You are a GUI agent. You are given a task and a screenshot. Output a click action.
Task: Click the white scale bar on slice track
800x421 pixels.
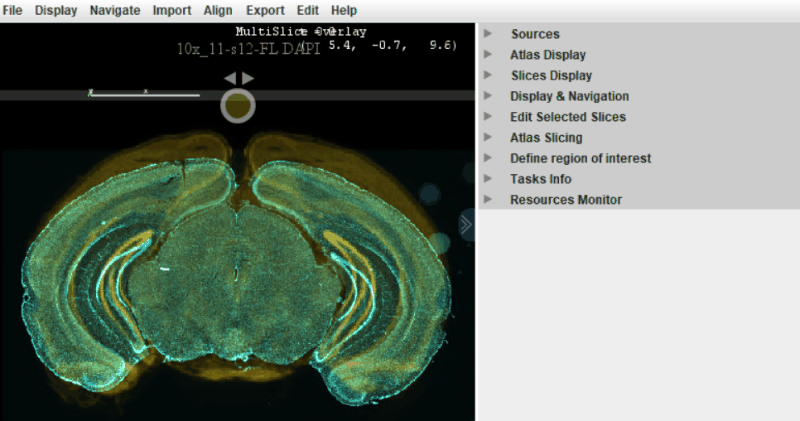pyautogui.click(x=144, y=94)
